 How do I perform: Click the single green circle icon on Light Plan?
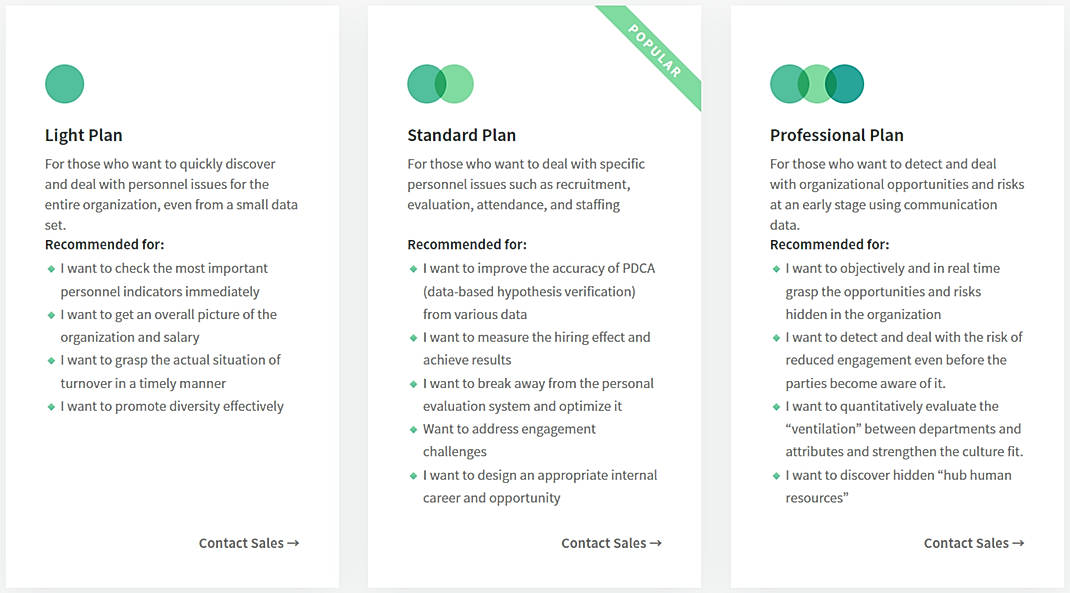tap(64, 83)
